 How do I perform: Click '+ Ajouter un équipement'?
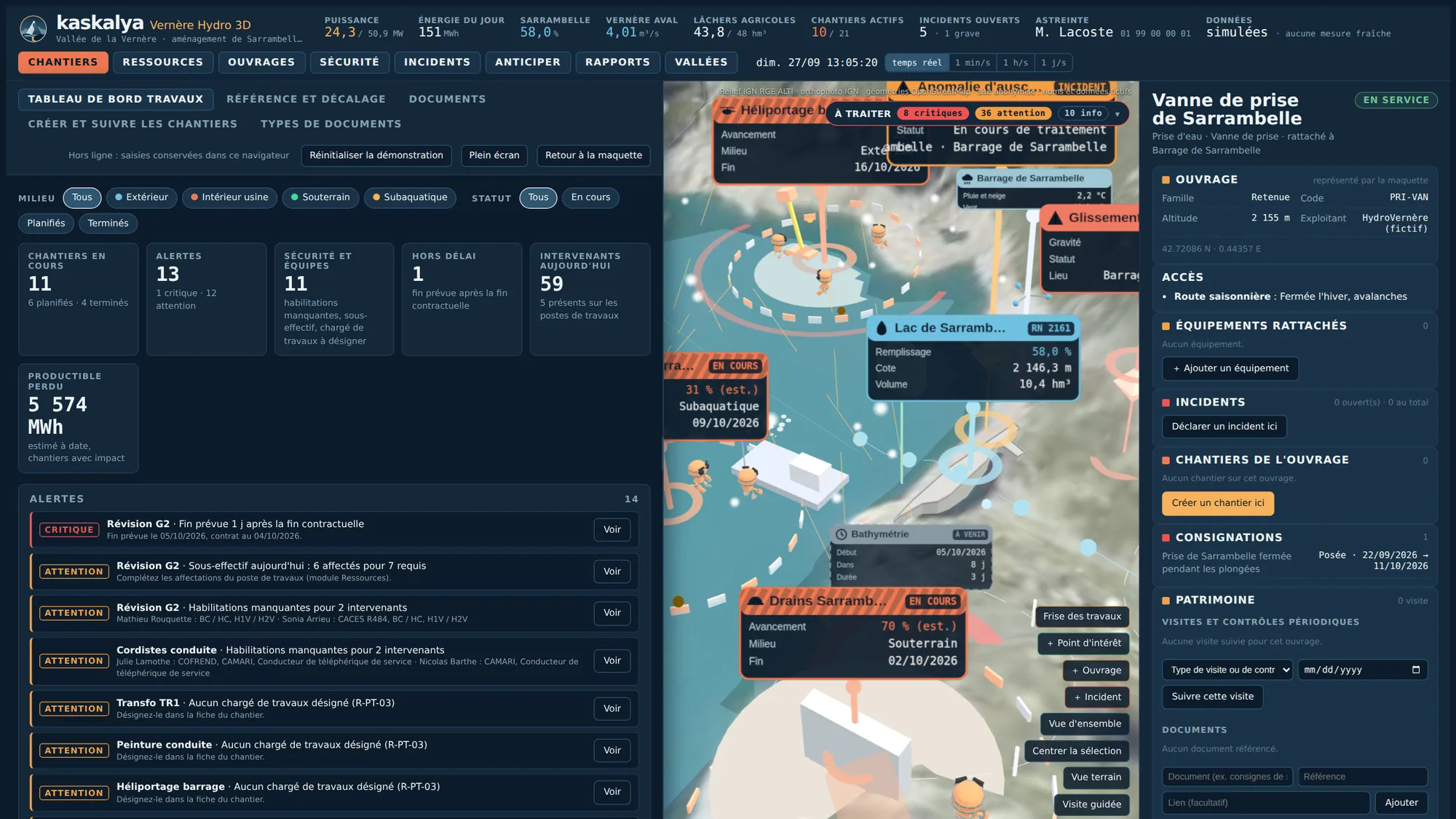click(1230, 368)
